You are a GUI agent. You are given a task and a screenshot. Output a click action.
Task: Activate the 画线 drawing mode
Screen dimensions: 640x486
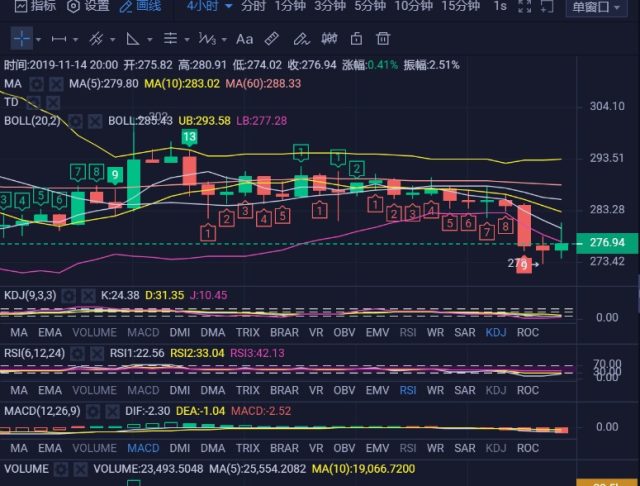point(140,6)
